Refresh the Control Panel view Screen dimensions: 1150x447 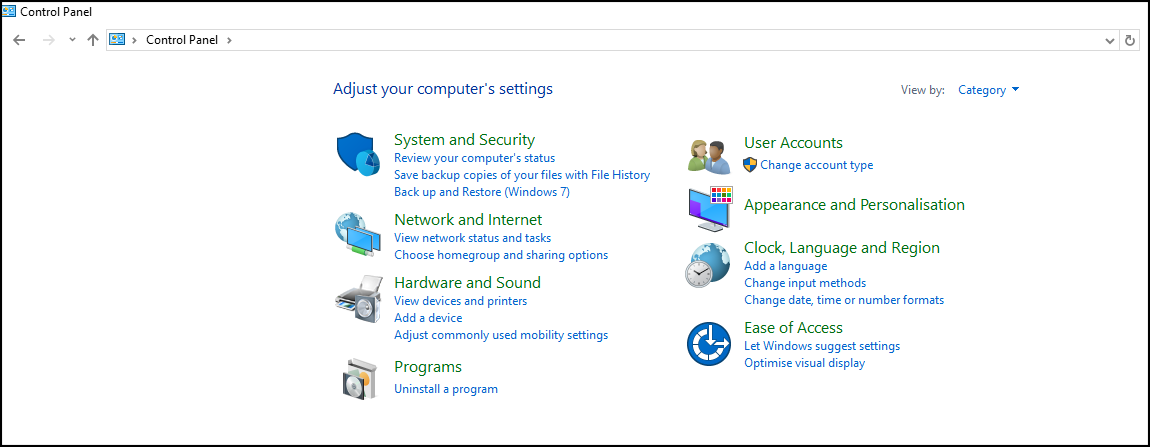[x=1130, y=40]
